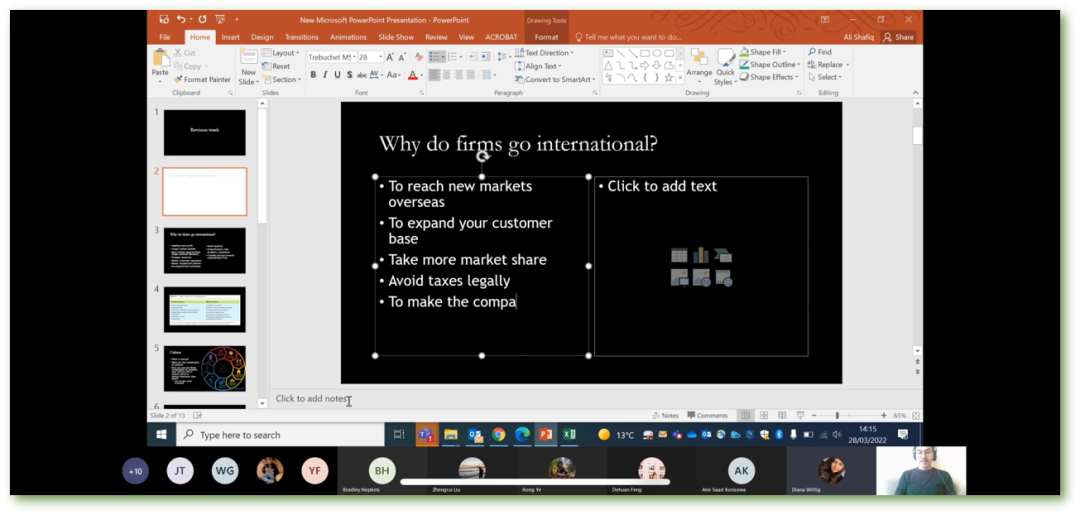Screen dimensions: 1080x515
Task: Open Shape Effects menu
Action: [769, 77]
